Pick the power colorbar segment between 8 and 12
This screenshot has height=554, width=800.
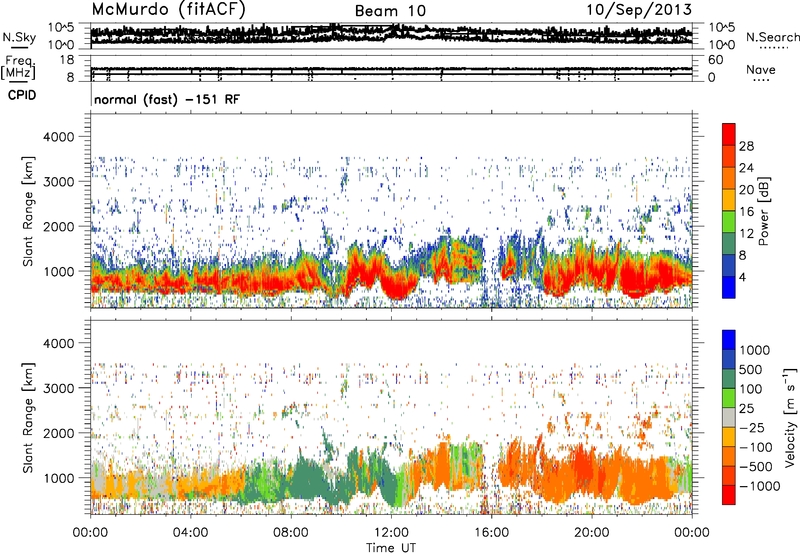pyautogui.click(x=729, y=244)
